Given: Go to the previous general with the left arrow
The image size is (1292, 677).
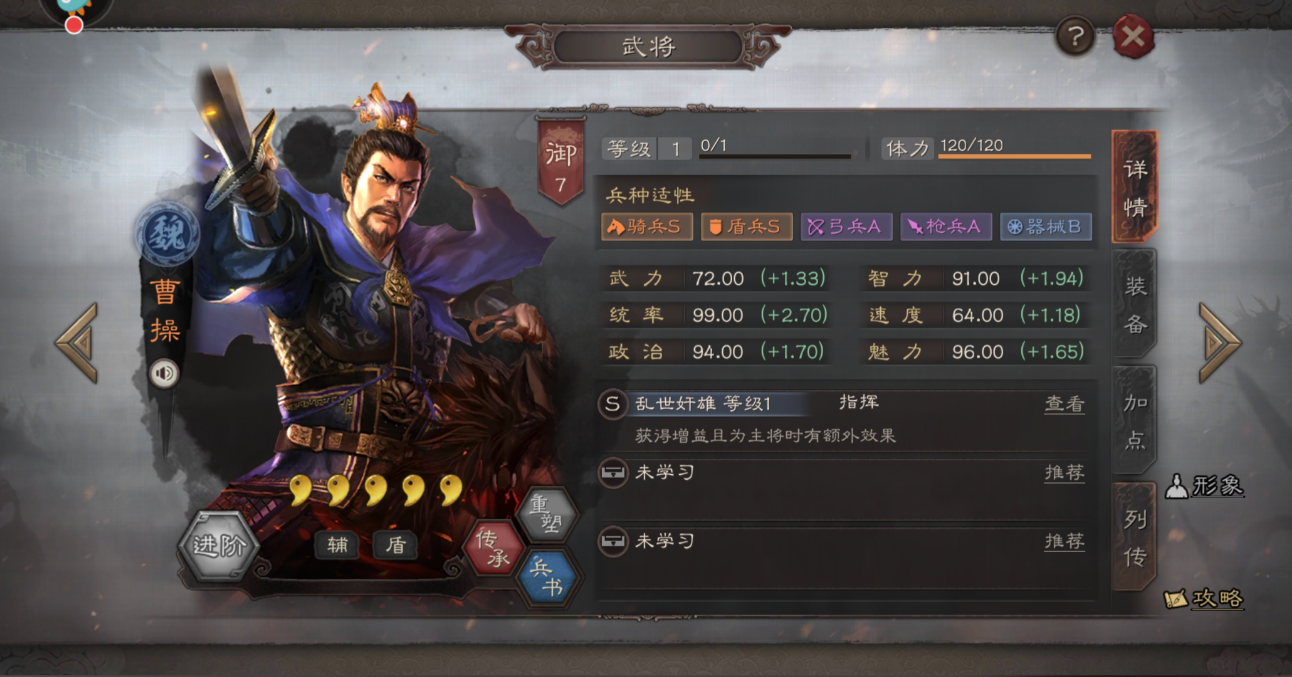Looking at the screenshot, I should (76, 342).
